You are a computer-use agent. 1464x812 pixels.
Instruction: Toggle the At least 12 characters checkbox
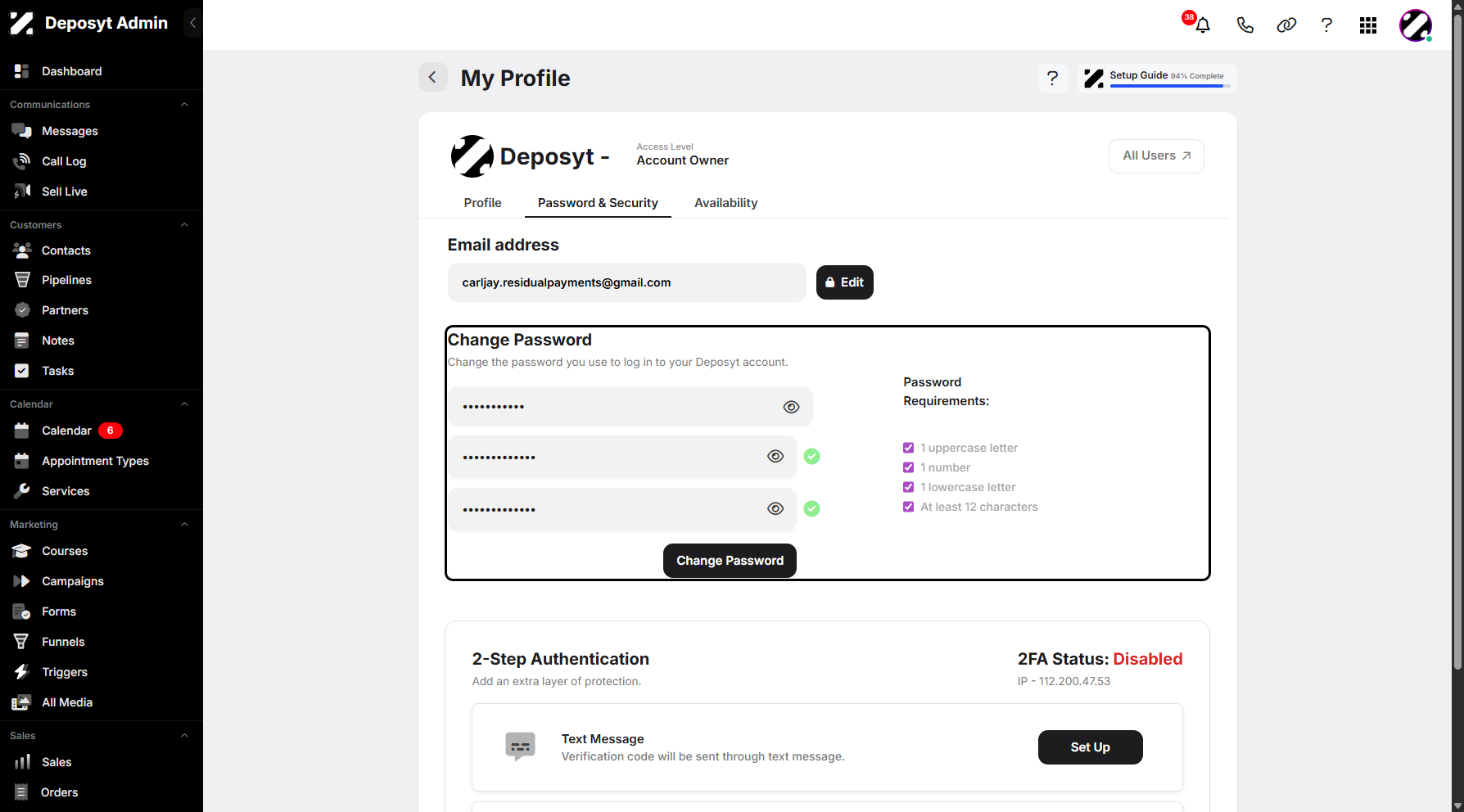pos(908,507)
